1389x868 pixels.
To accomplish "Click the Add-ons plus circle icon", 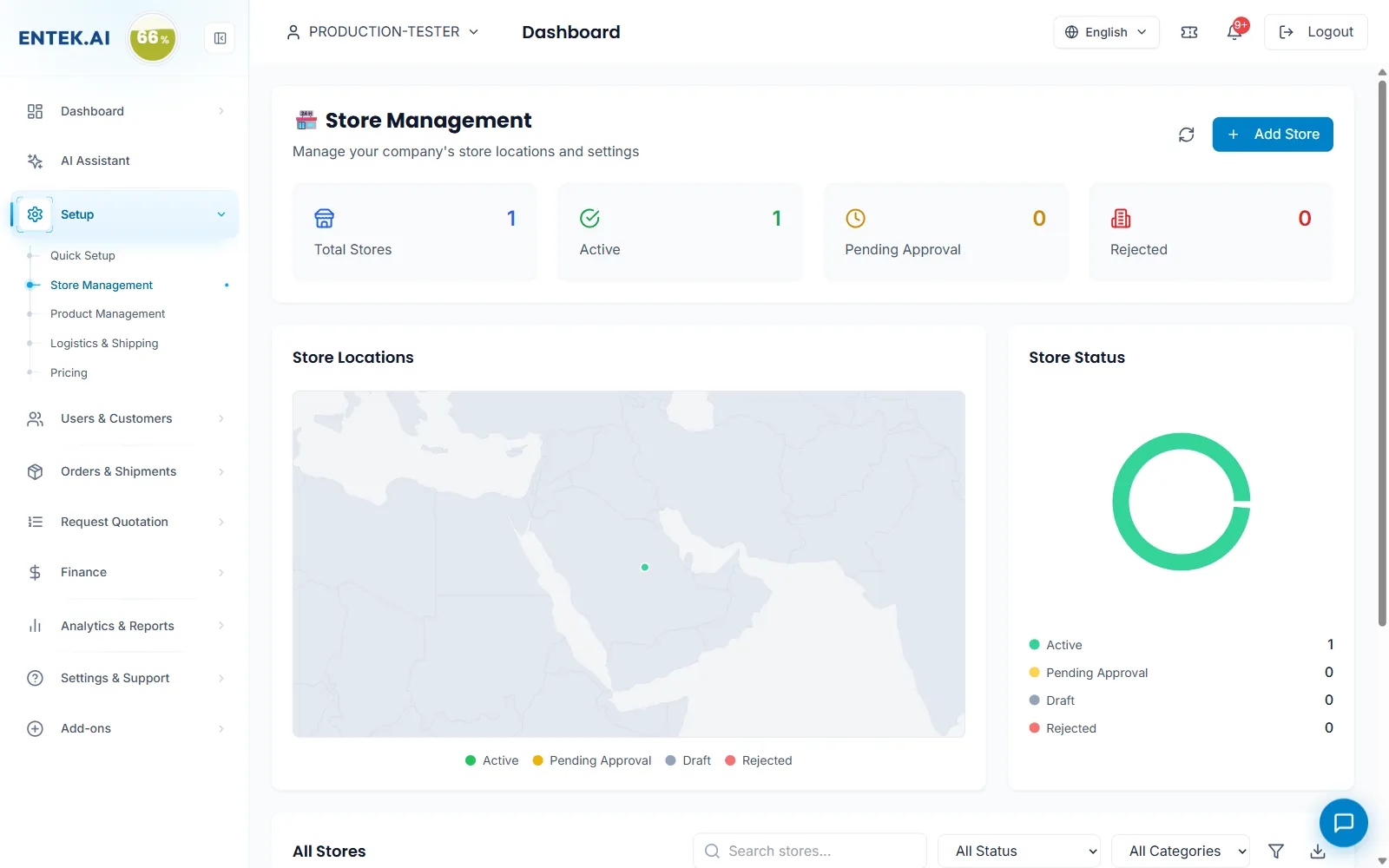I will tap(35, 728).
